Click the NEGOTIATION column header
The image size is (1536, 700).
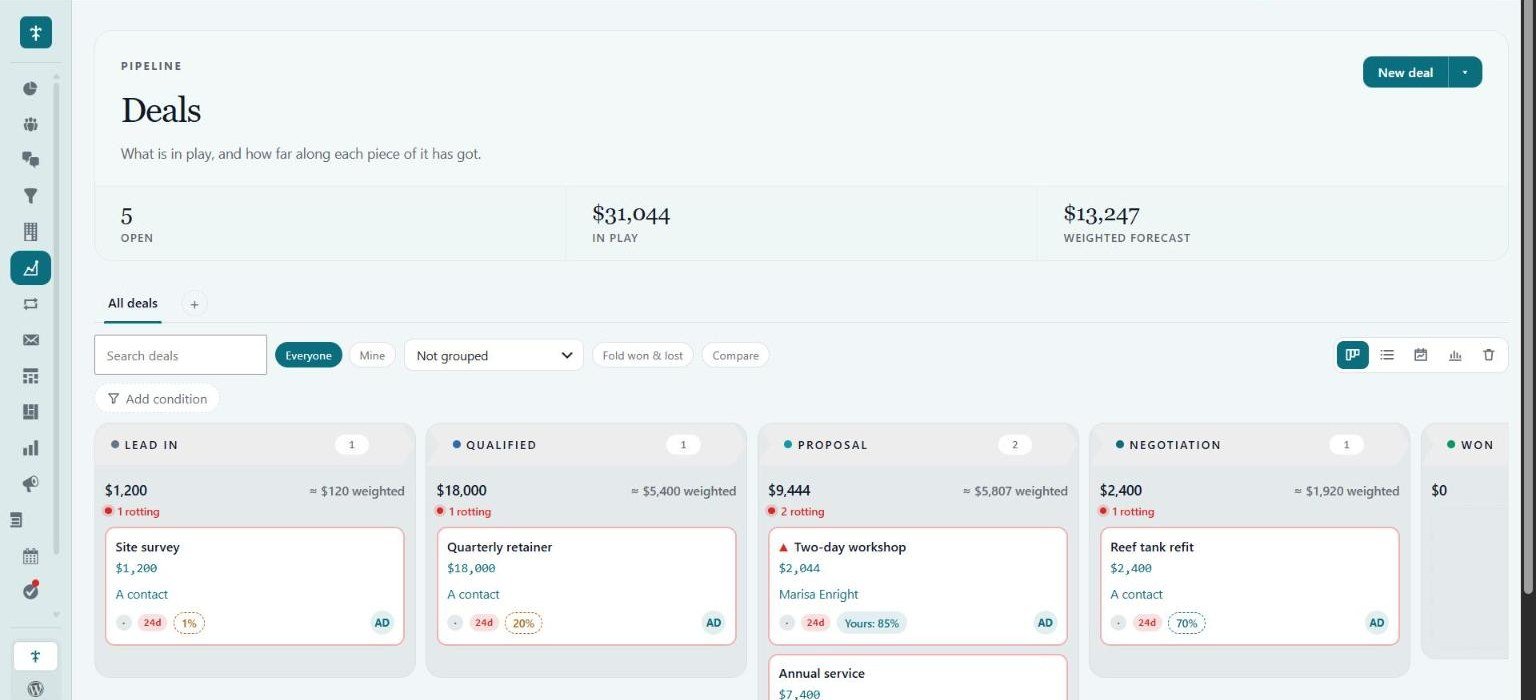(x=1249, y=445)
